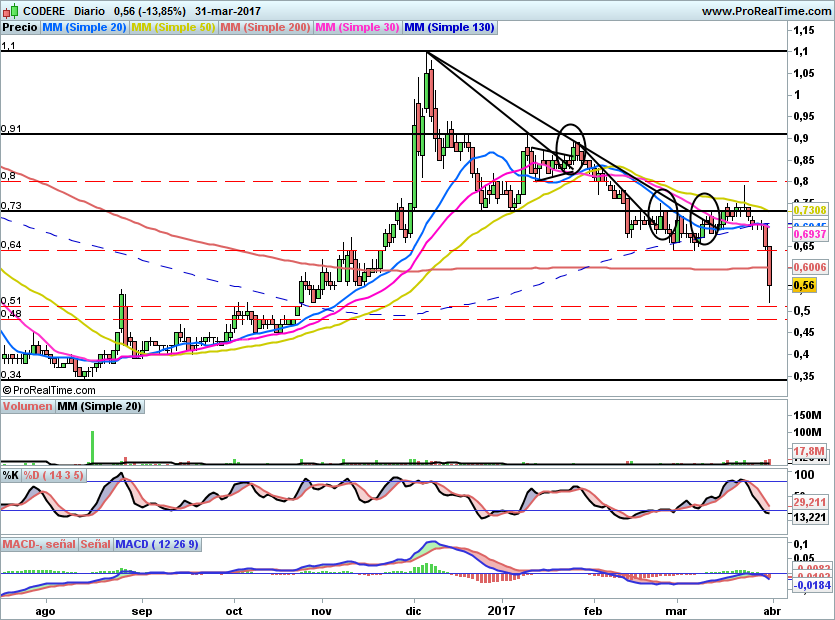This screenshot has width=835, height=620.
Task: Click the 0,7308 moving average price tag
Action: [x=809, y=210]
